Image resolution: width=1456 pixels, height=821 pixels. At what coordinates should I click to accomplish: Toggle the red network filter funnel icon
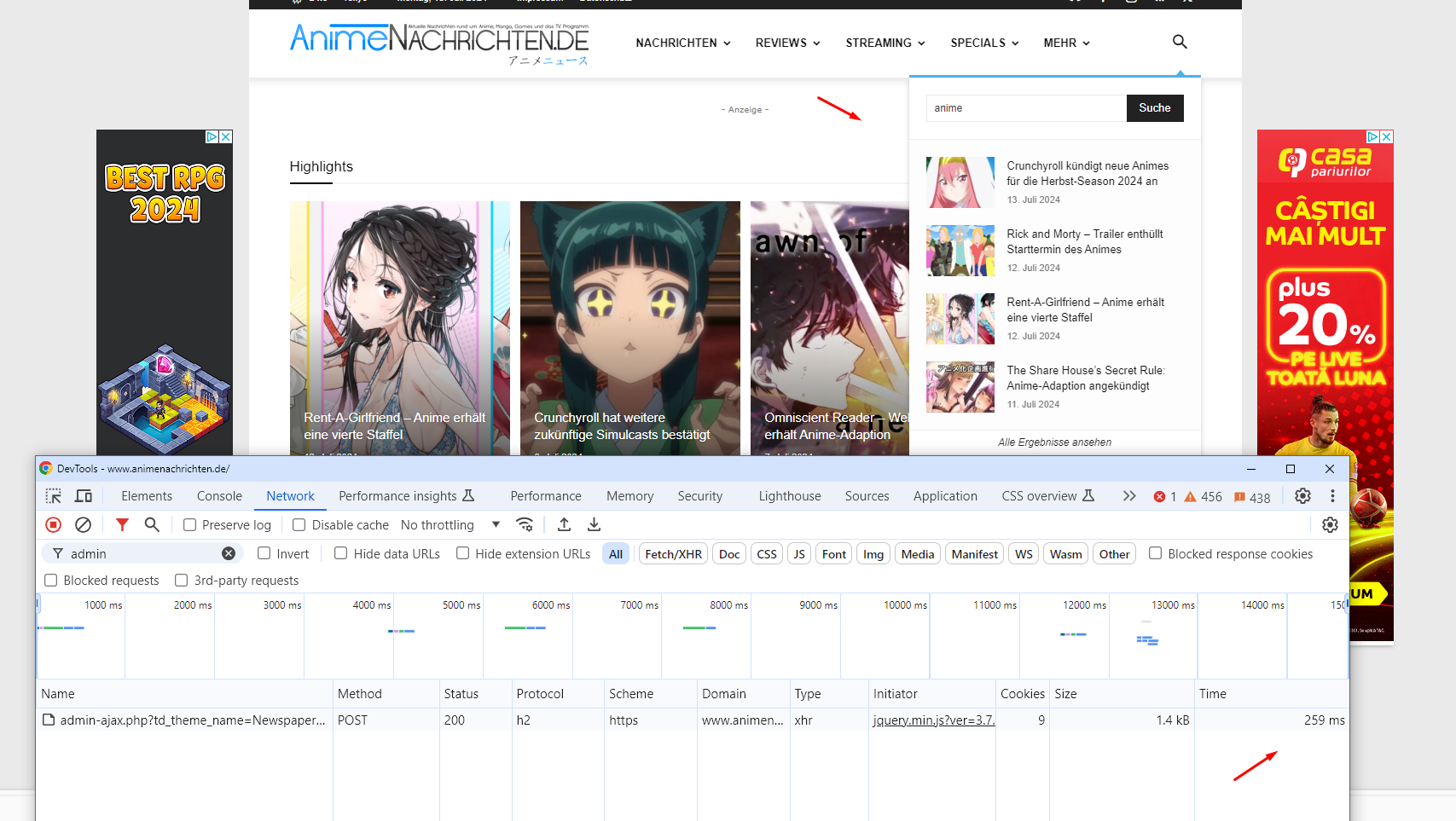(x=122, y=525)
